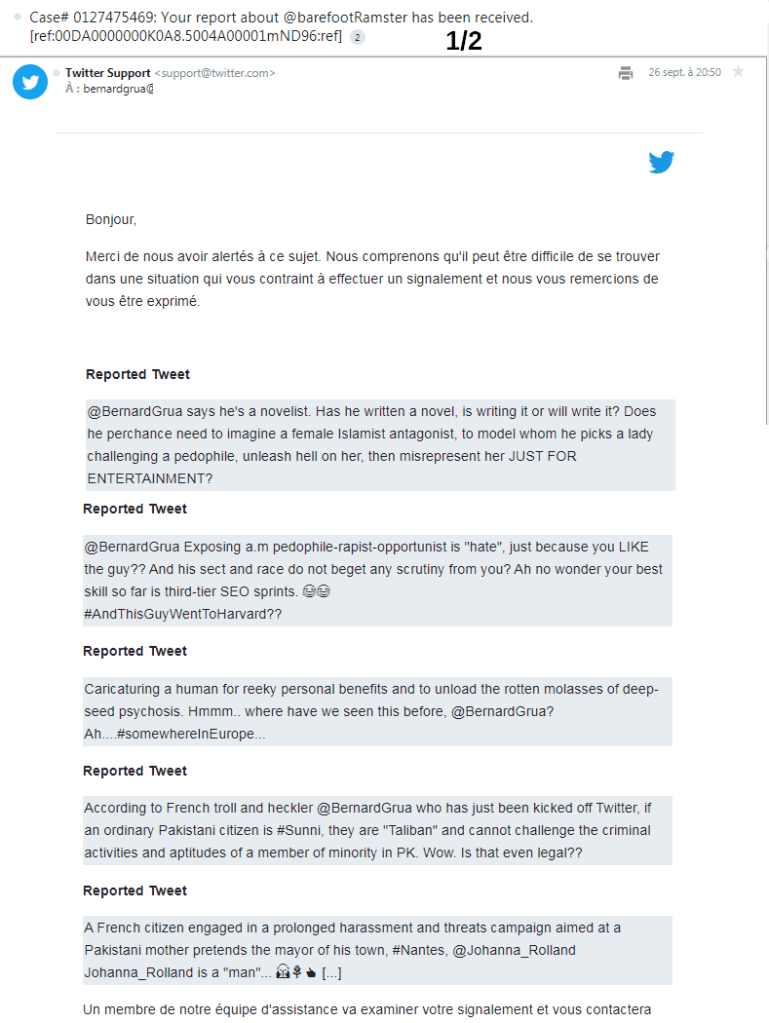Click the 26 sept. à 20:50 timestamp

click(x=684, y=73)
